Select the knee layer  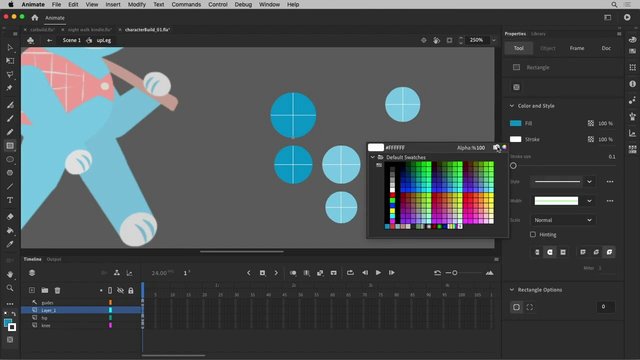pyautogui.click(x=81, y=325)
